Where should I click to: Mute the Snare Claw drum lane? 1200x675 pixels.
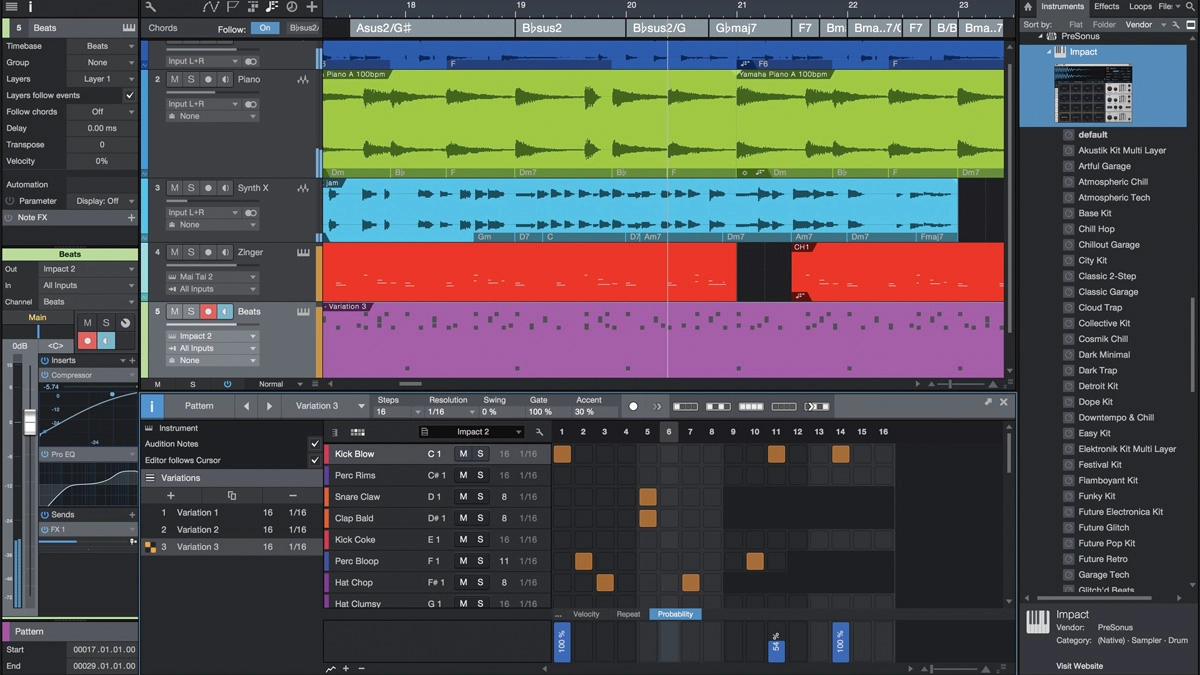[463, 496]
